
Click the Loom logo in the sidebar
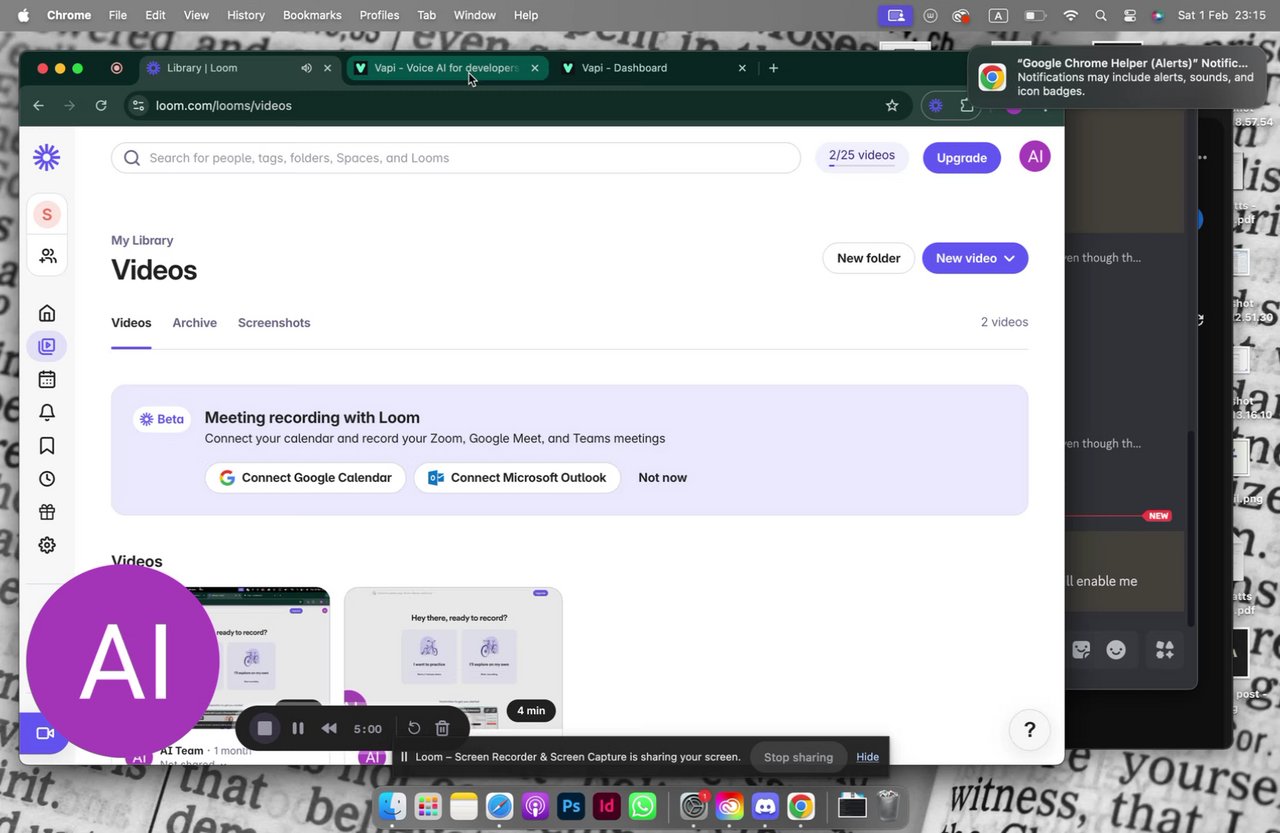46,157
